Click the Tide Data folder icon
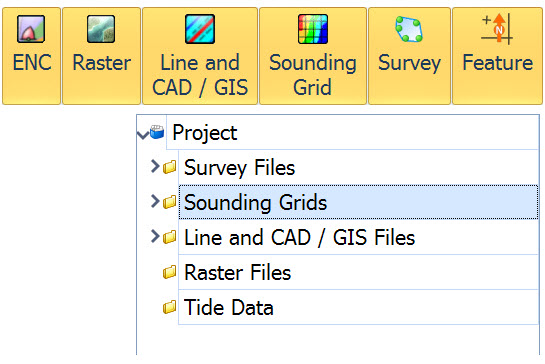Image resolution: width=545 pixels, height=364 pixels. click(170, 307)
